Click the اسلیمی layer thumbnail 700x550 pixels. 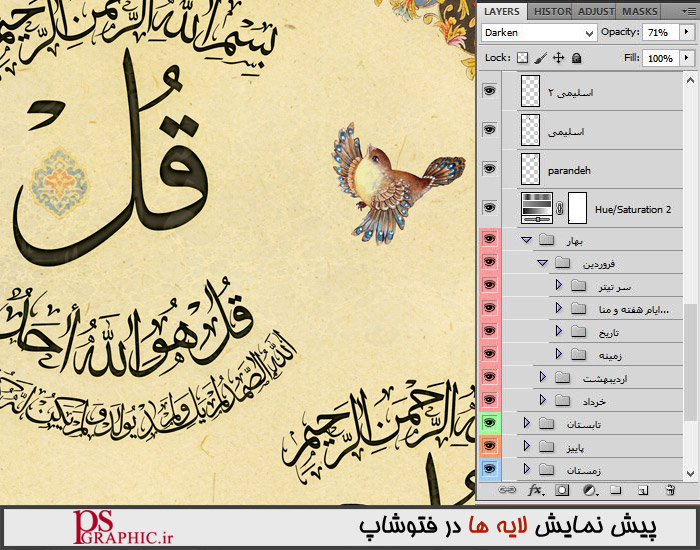pos(530,130)
